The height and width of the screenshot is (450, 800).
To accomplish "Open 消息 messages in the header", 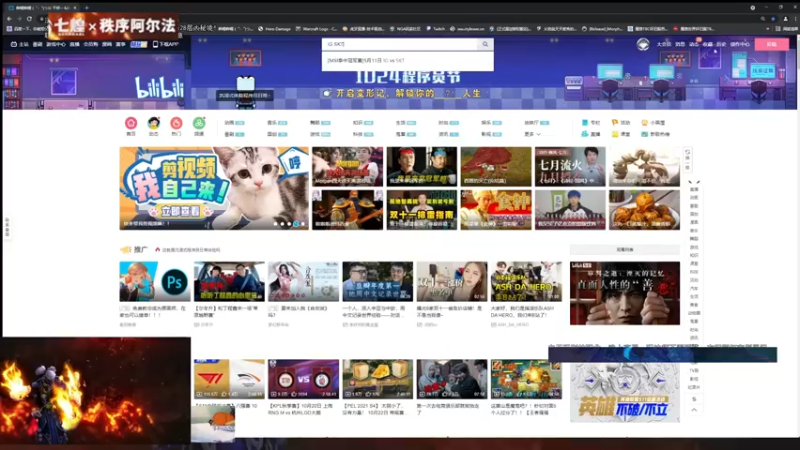I will click(x=680, y=44).
